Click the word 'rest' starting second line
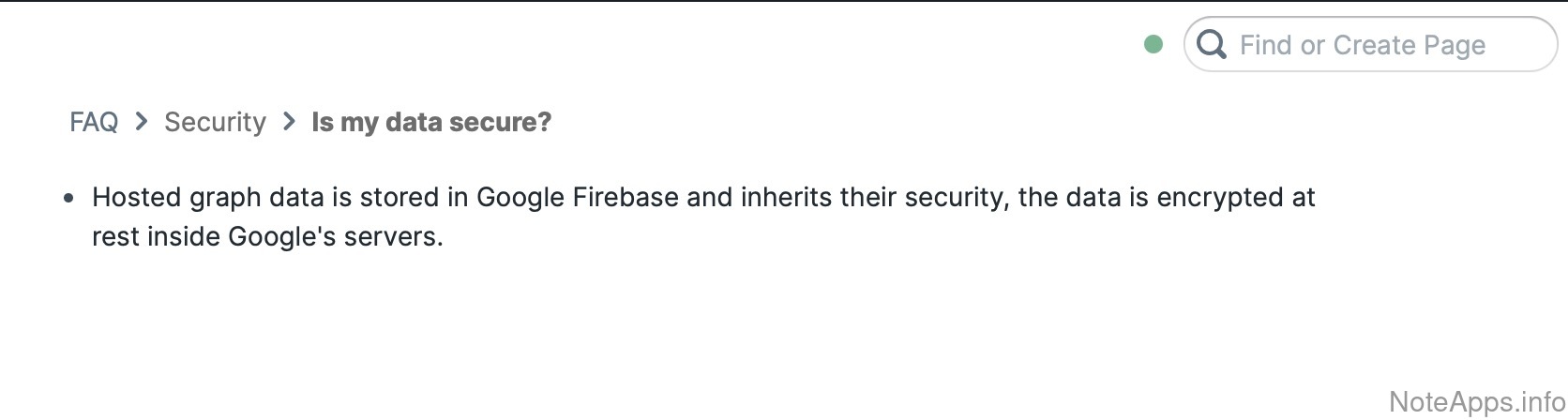The height and width of the screenshot is (420, 1568). (115, 236)
